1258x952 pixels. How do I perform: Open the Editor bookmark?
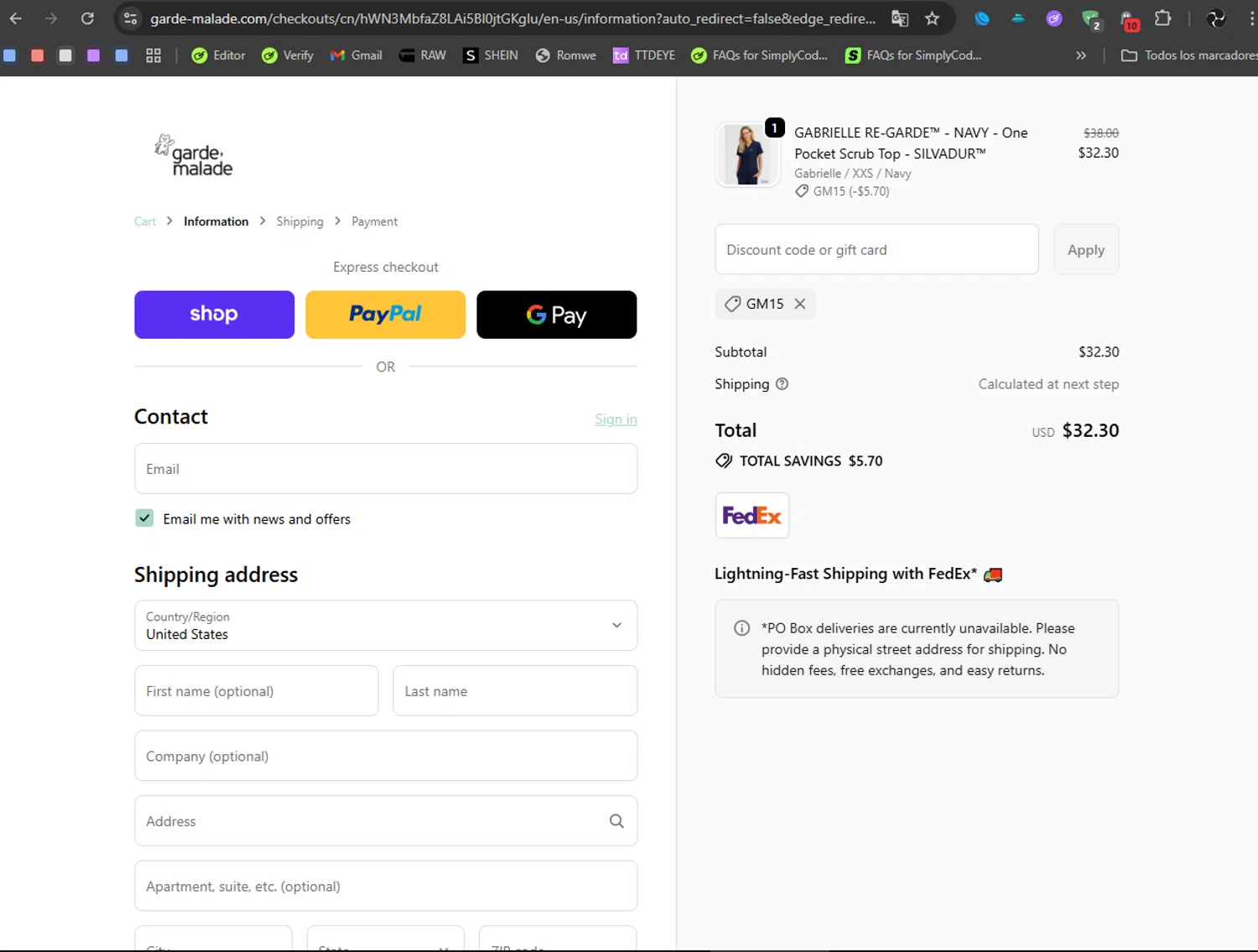pyautogui.click(x=218, y=55)
